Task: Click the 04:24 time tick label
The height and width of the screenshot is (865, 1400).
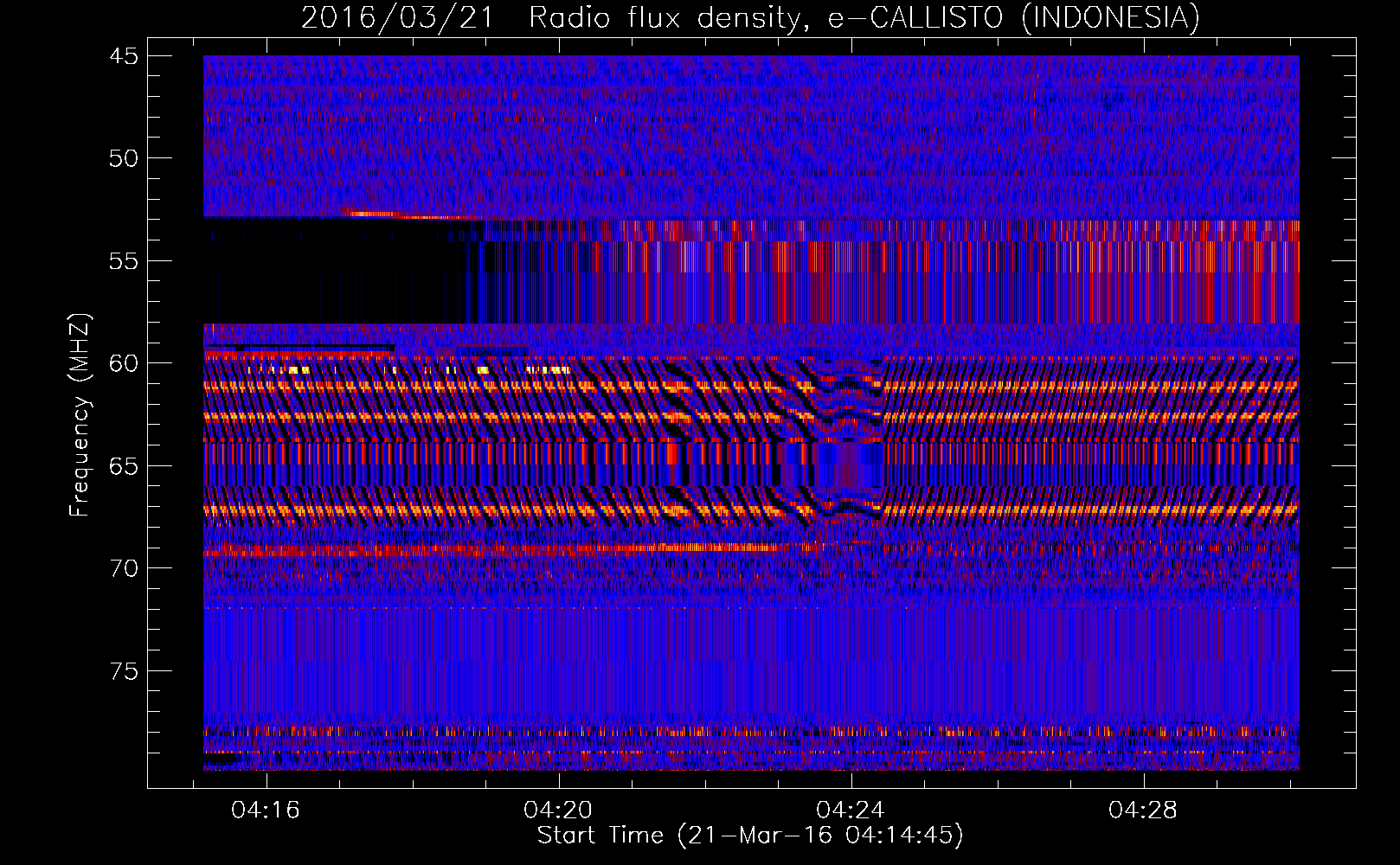Action: (x=851, y=810)
